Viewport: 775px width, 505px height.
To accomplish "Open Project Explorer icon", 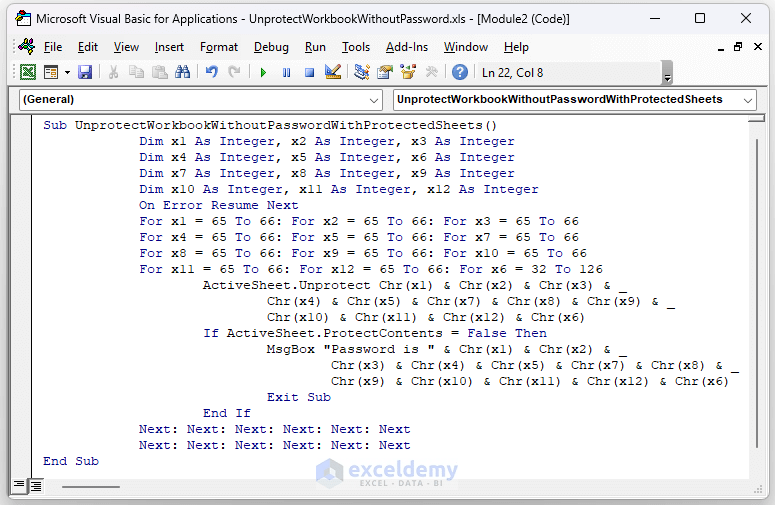I will tap(362, 73).
